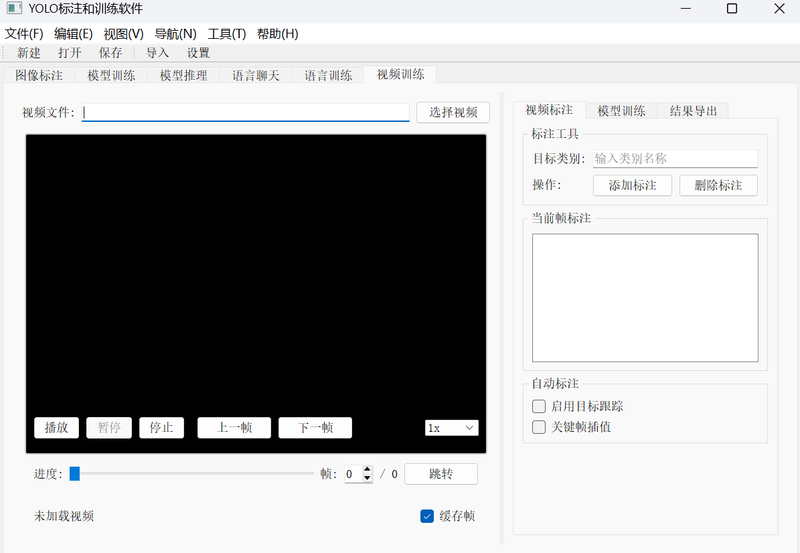Minimize the YOLO software window
800x553 pixels.
[x=686, y=9]
